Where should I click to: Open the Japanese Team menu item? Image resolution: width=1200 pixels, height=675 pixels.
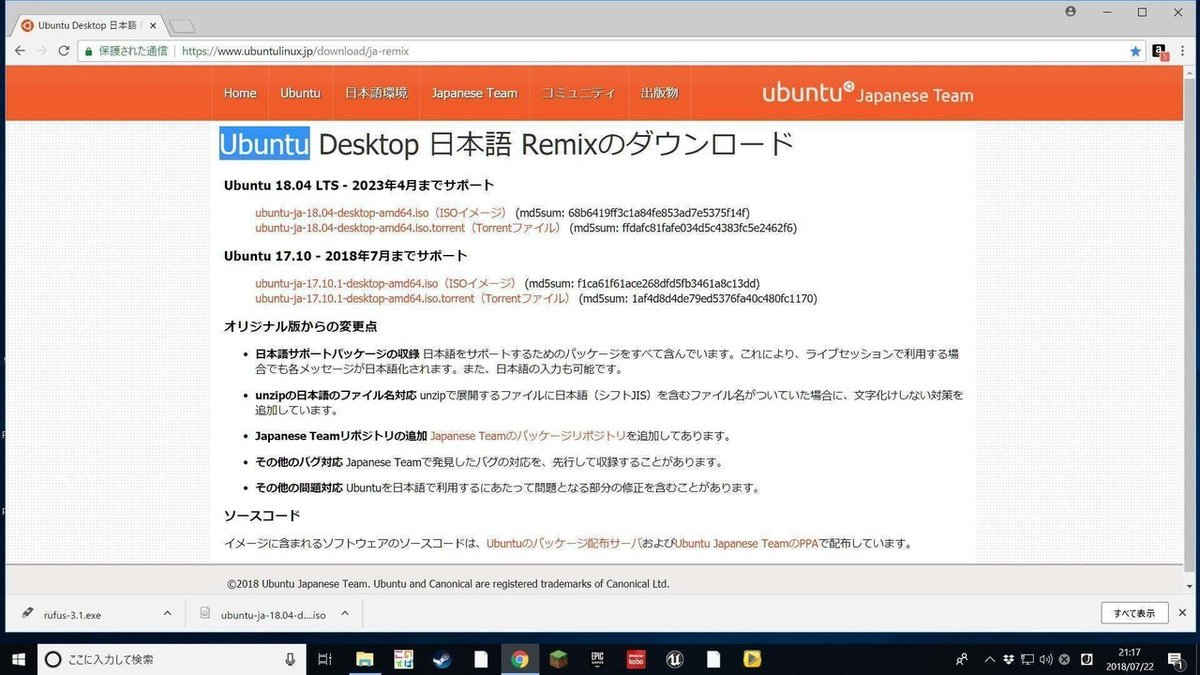tap(474, 93)
